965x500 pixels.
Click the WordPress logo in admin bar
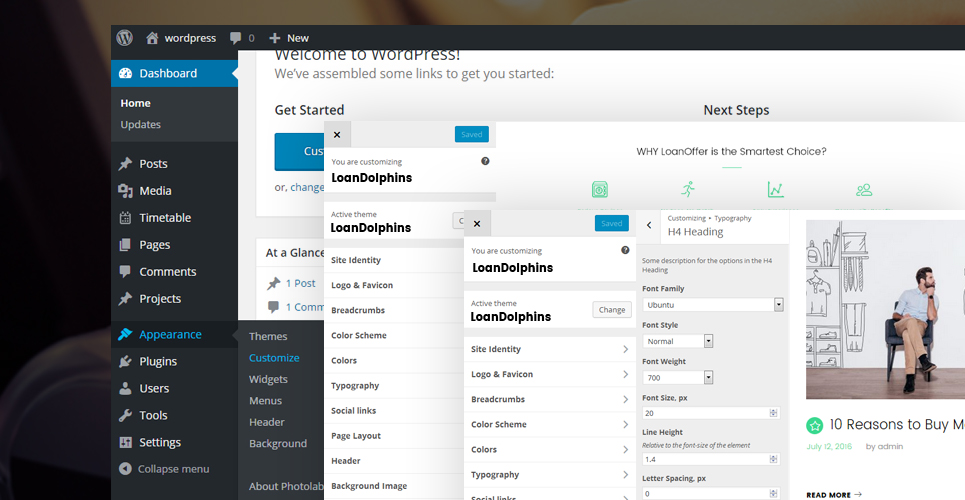click(x=125, y=38)
